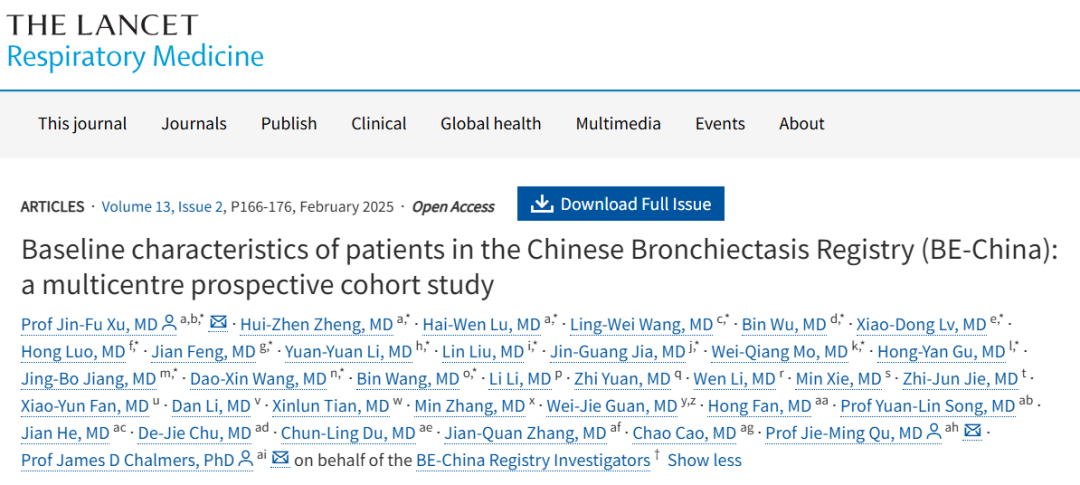This screenshot has width=1080, height=485.
Task: Open the This journal menu
Action: tap(83, 124)
